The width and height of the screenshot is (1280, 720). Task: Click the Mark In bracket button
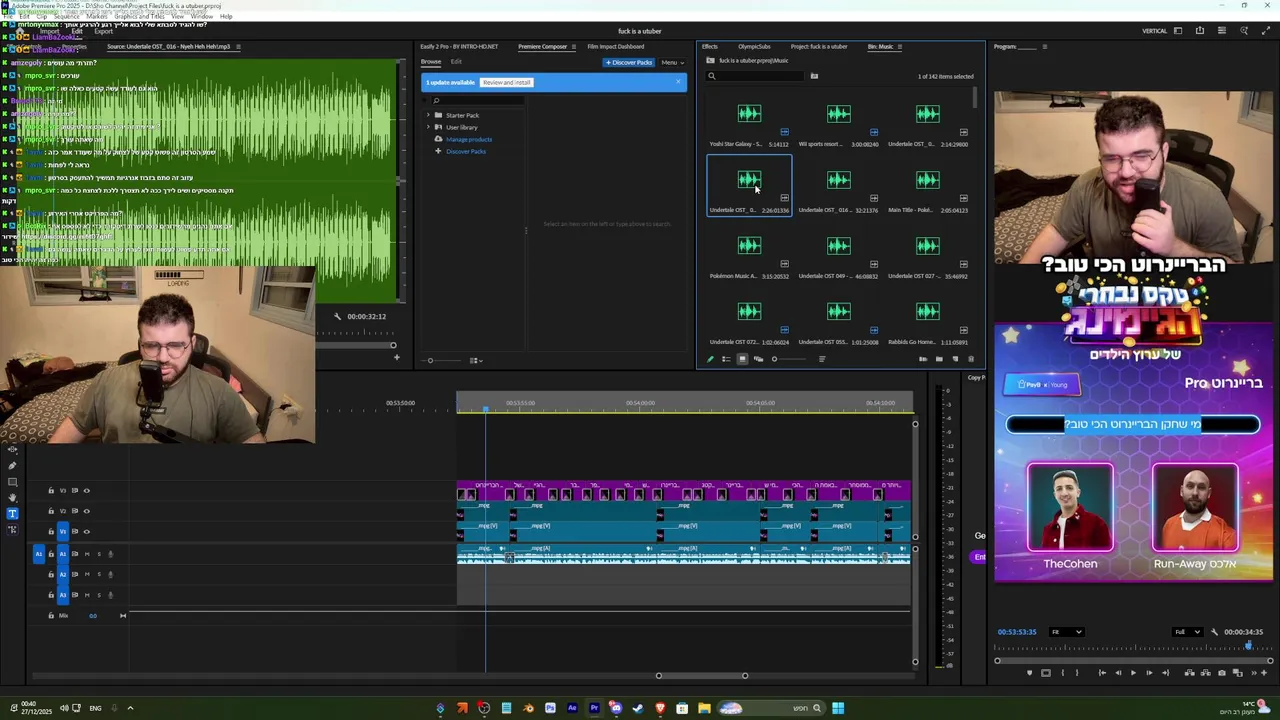[x=1063, y=673]
